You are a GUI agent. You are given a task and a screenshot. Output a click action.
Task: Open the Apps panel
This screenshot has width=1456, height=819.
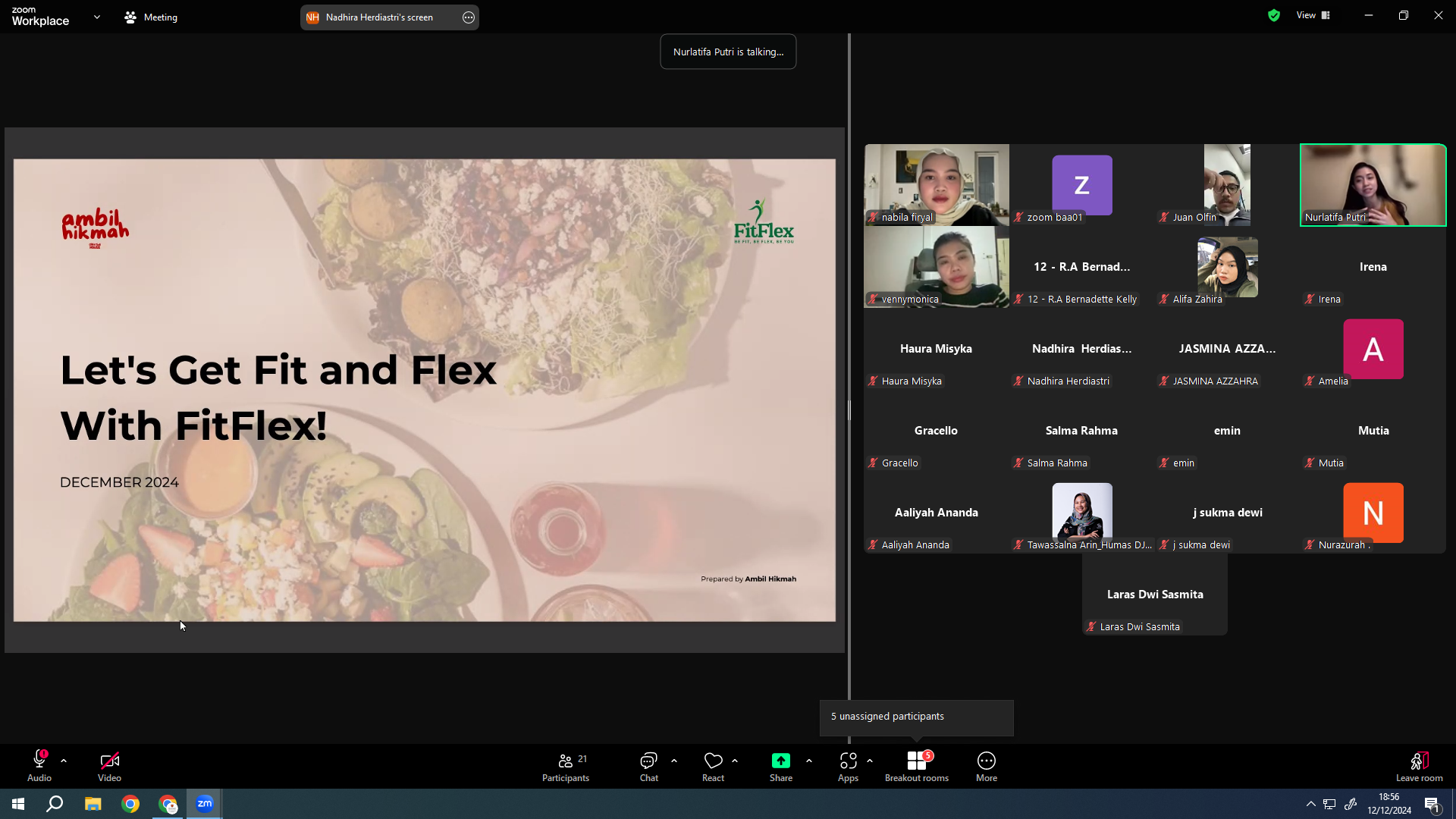(848, 766)
